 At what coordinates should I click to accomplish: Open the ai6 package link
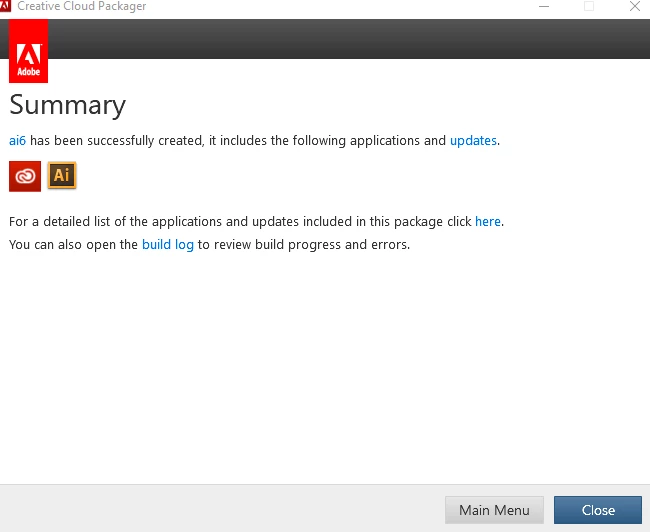pos(17,141)
